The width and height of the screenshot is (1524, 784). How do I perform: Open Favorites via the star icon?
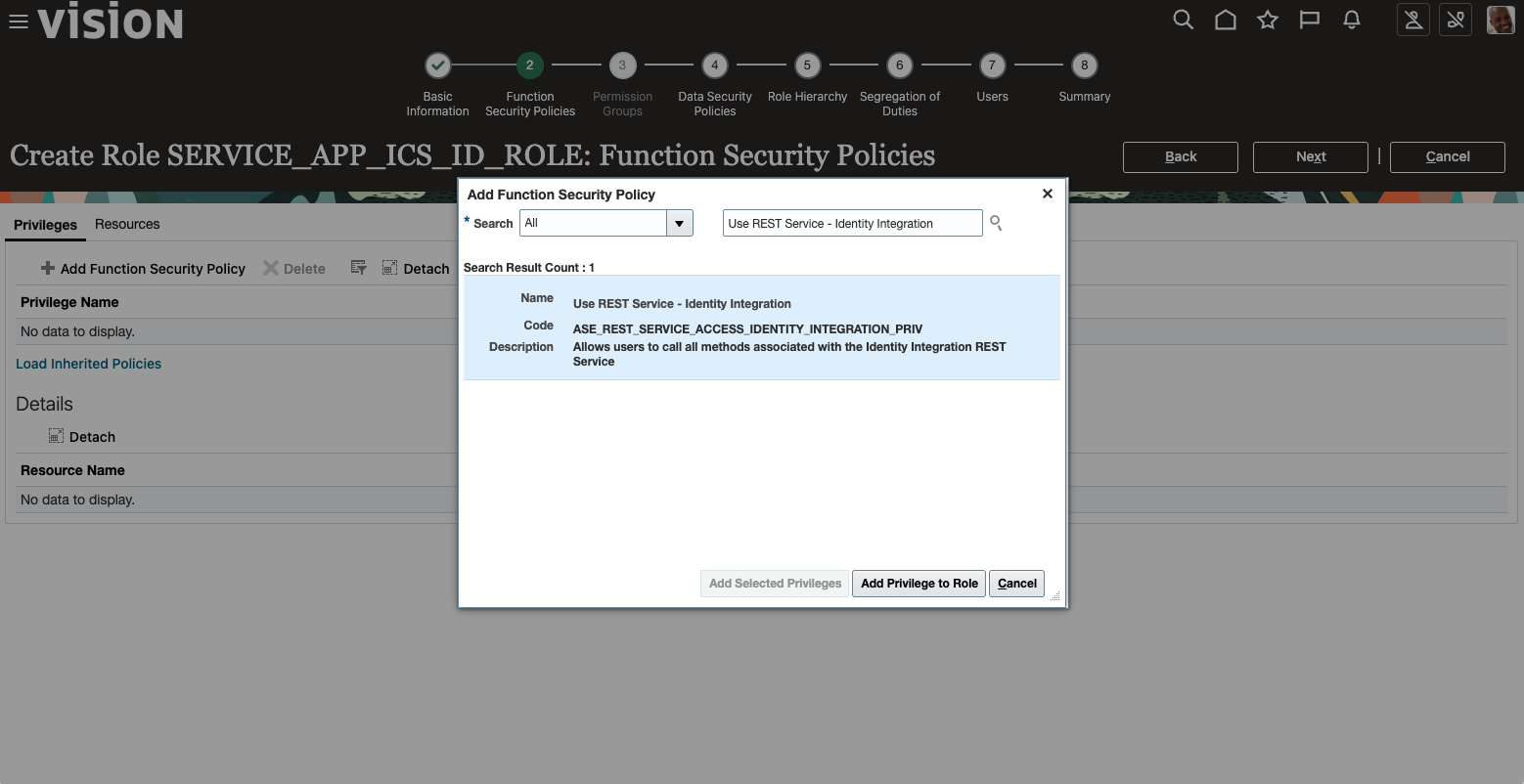click(x=1268, y=20)
